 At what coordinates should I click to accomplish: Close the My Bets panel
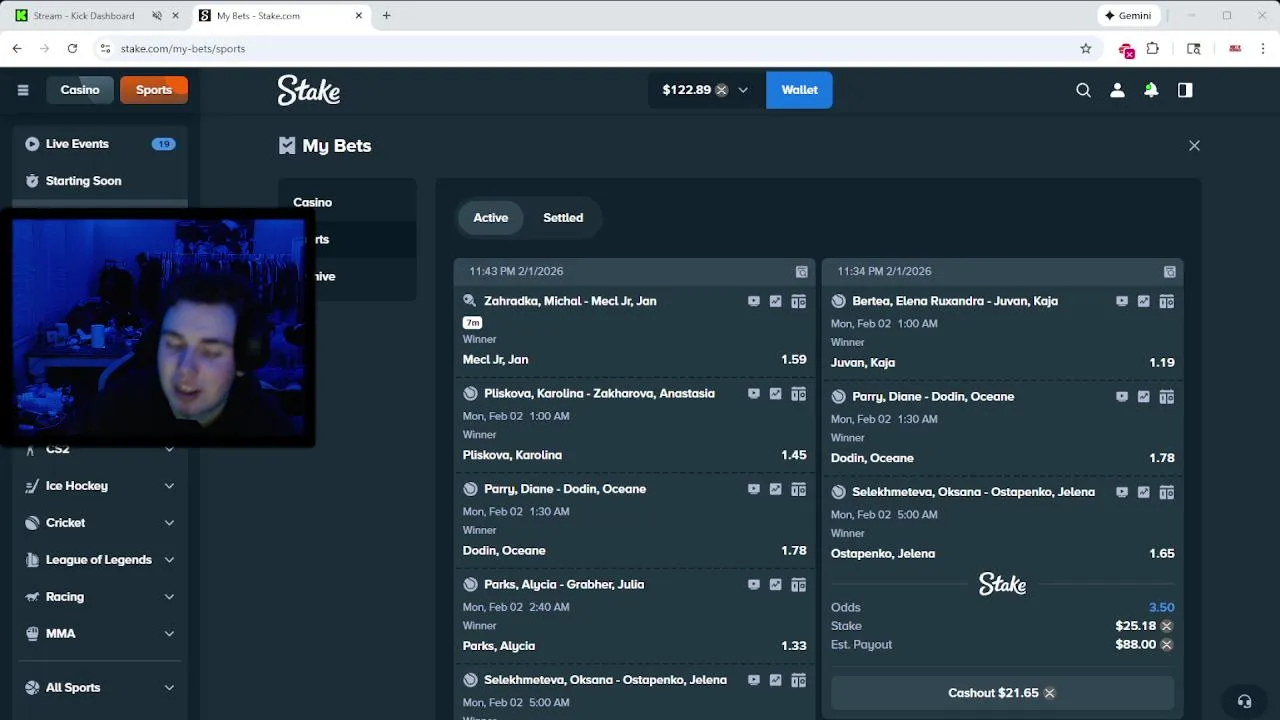1194,146
